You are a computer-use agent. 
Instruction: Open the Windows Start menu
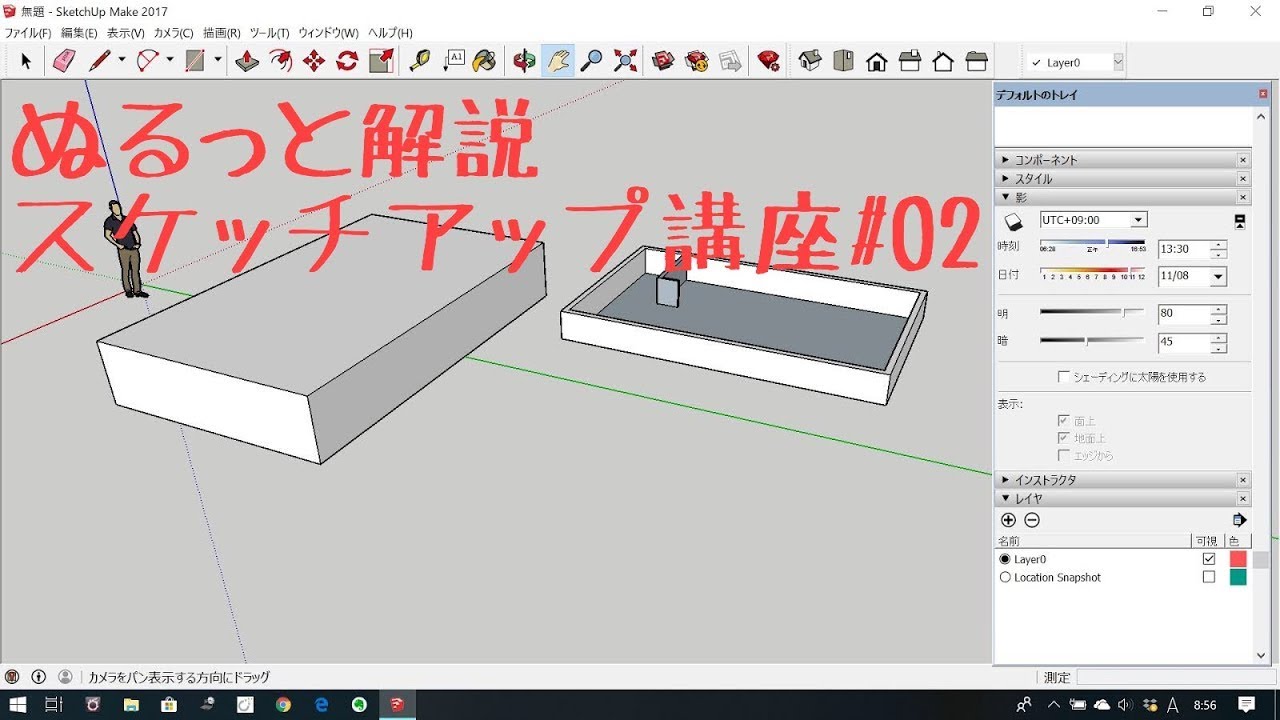(18, 705)
